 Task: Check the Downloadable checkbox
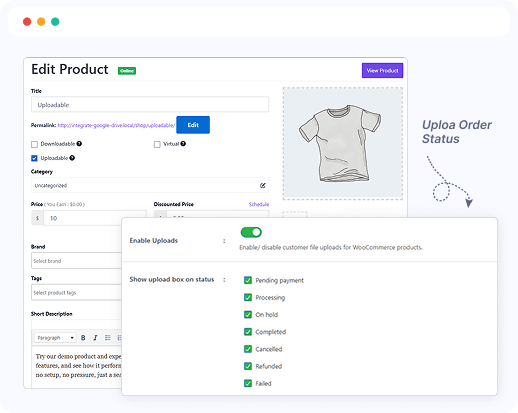[x=34, y=144]
